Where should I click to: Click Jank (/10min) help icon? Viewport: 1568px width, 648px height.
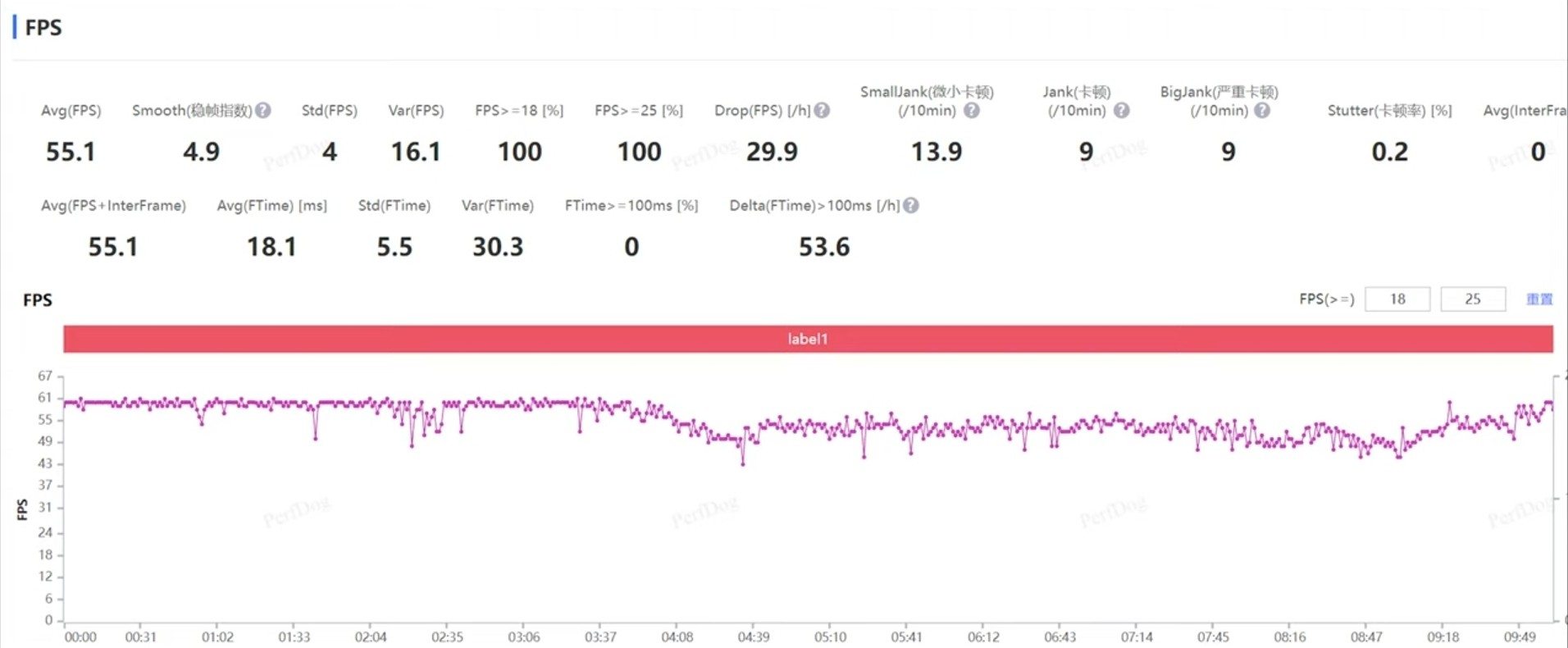(x=1122, y=110)
